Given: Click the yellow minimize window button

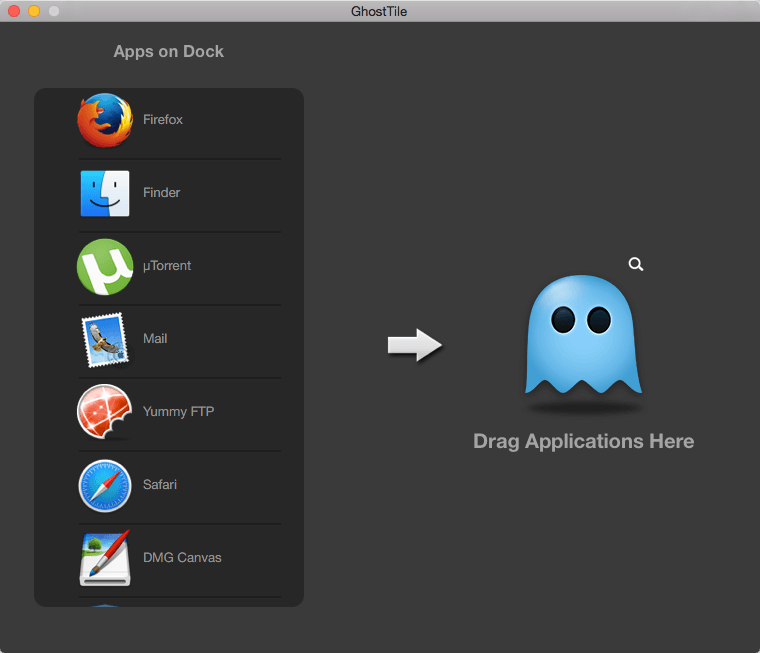Looking at the screenshot, I should 34,11.
